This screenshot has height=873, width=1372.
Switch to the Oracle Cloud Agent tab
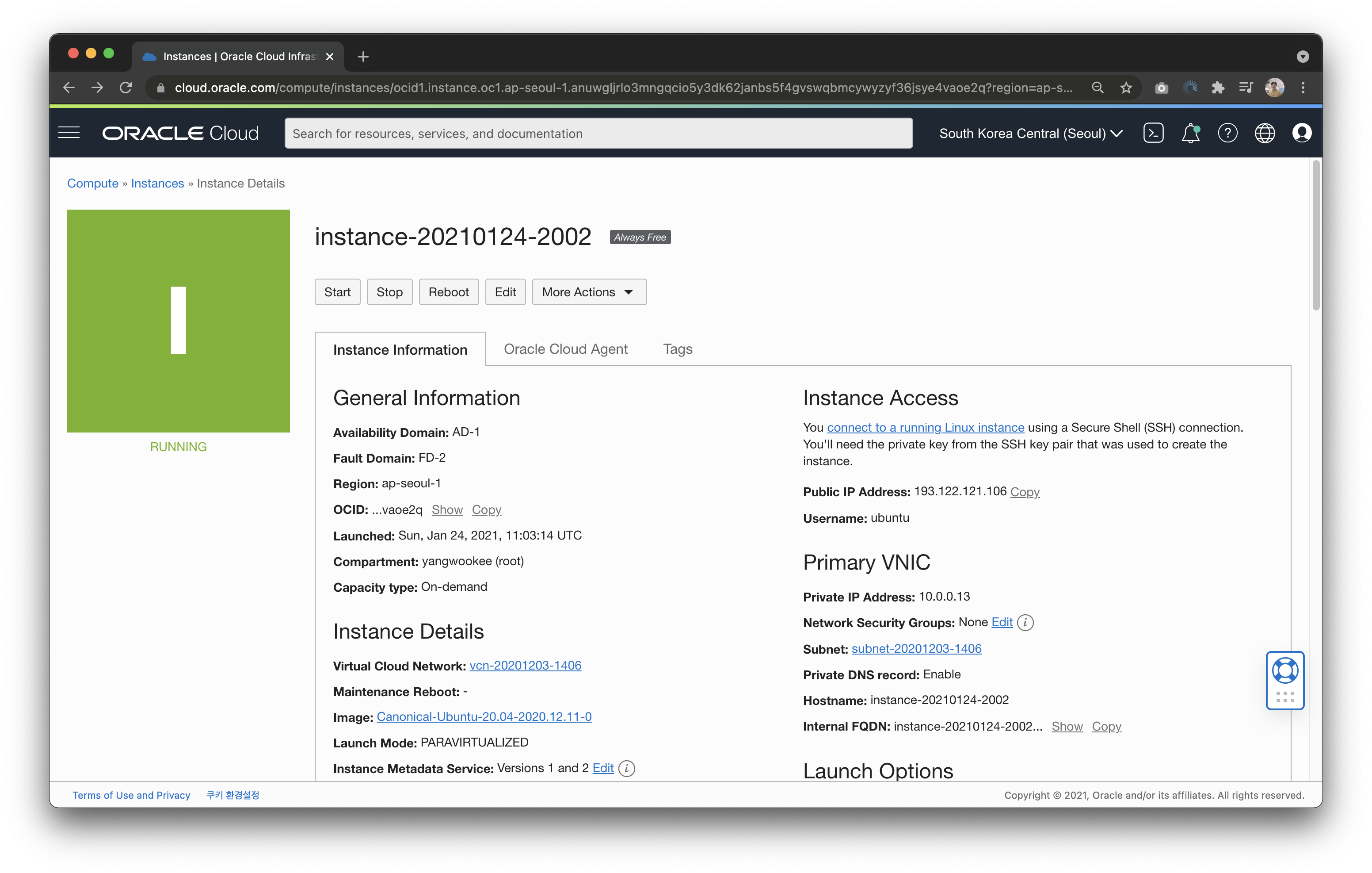[x=565, y=349]
